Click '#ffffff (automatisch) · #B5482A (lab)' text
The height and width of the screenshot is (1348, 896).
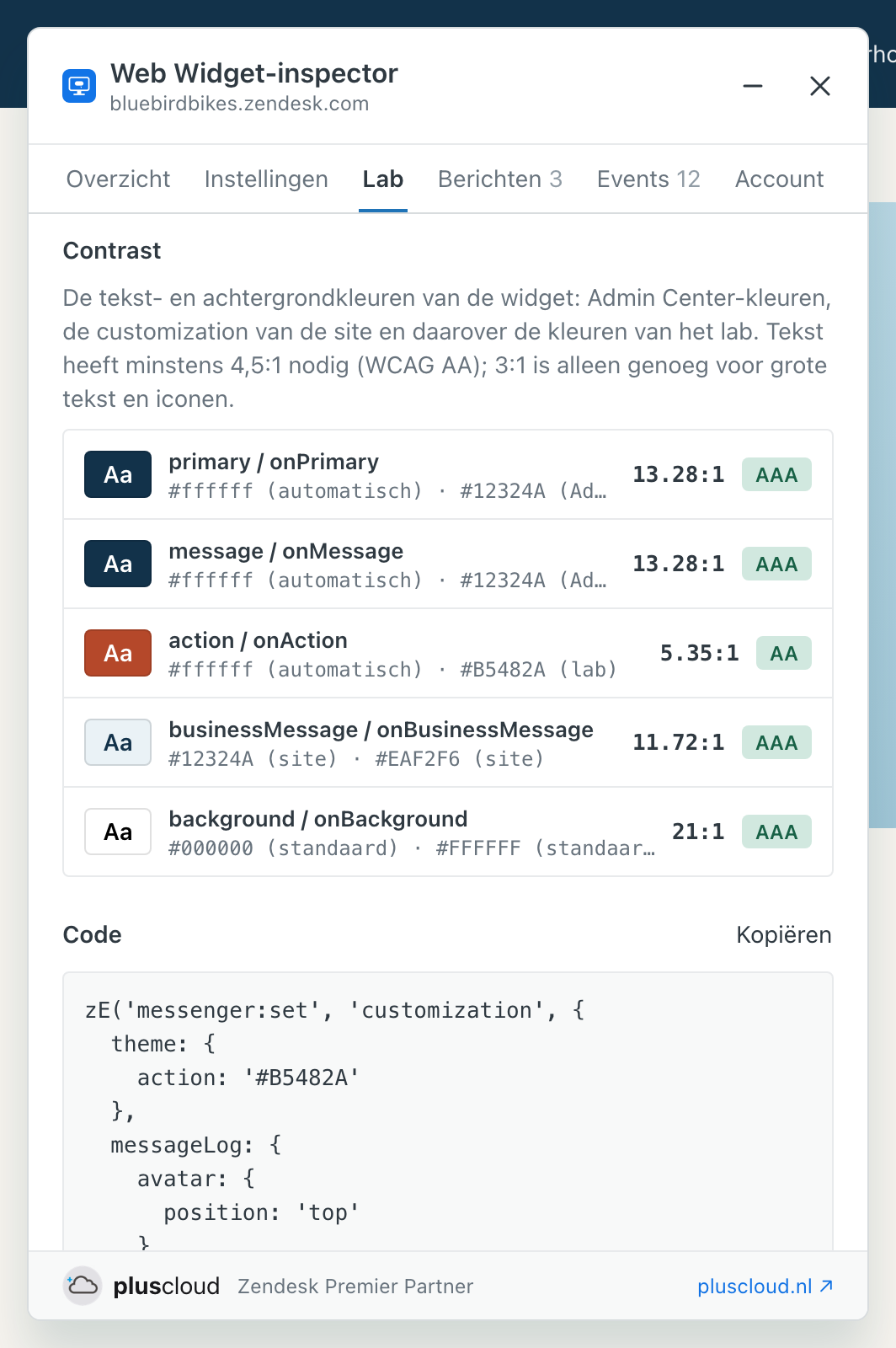(x=392, y=670)
